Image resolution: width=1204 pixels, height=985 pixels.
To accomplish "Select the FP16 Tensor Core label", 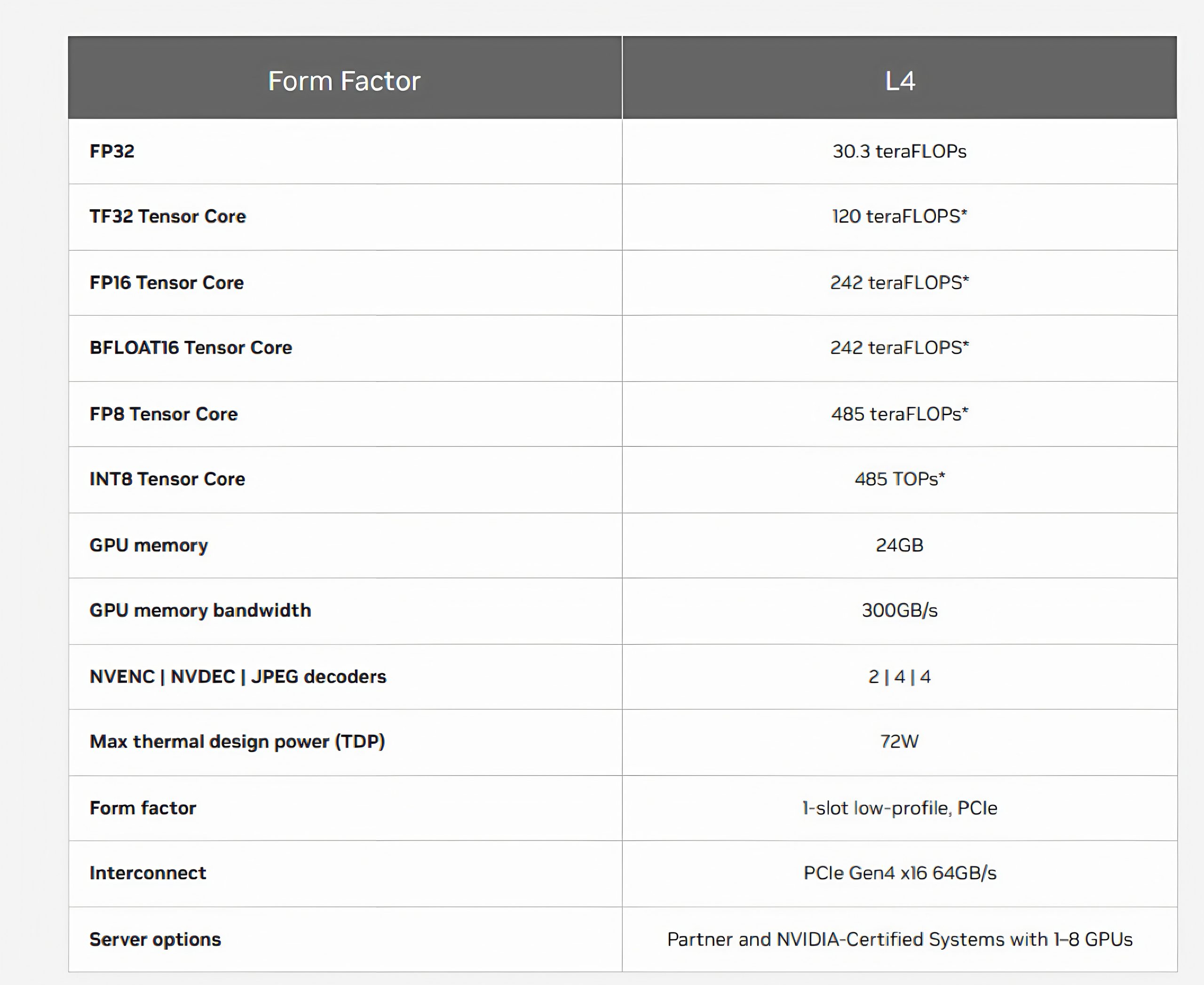I will coord(166,283).
